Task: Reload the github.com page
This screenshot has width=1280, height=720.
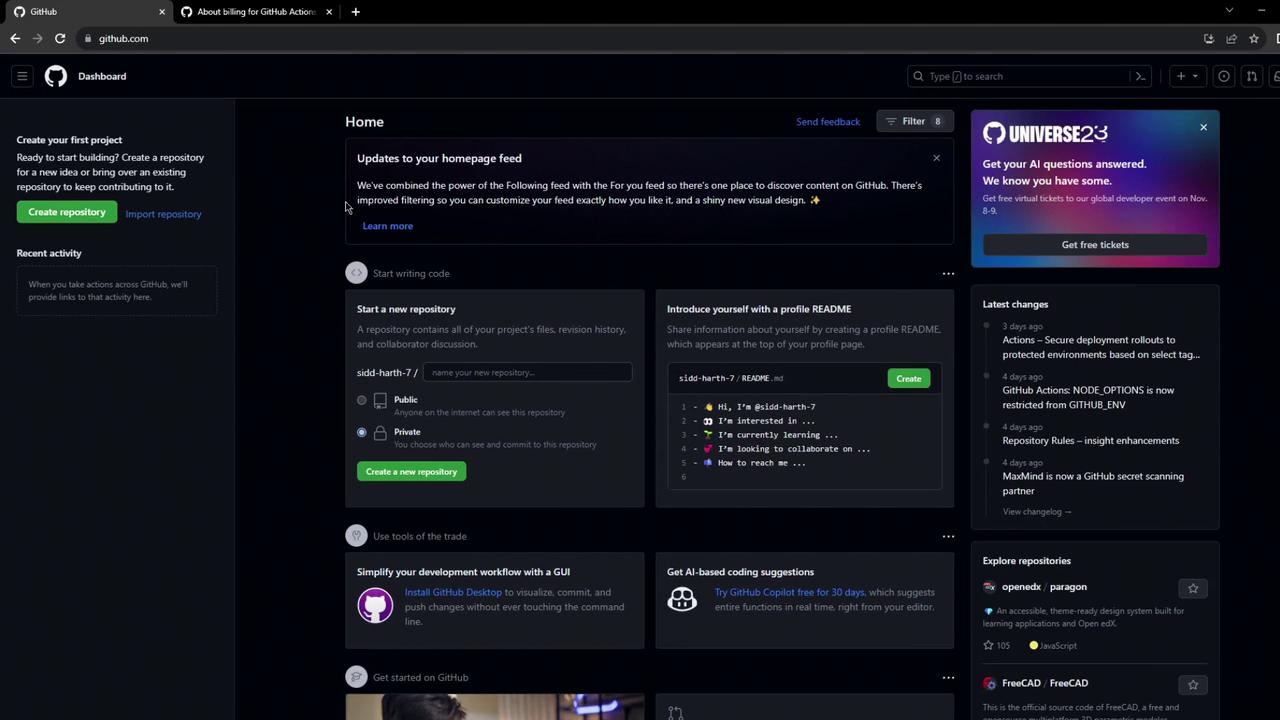Action: tap(60, 39)
